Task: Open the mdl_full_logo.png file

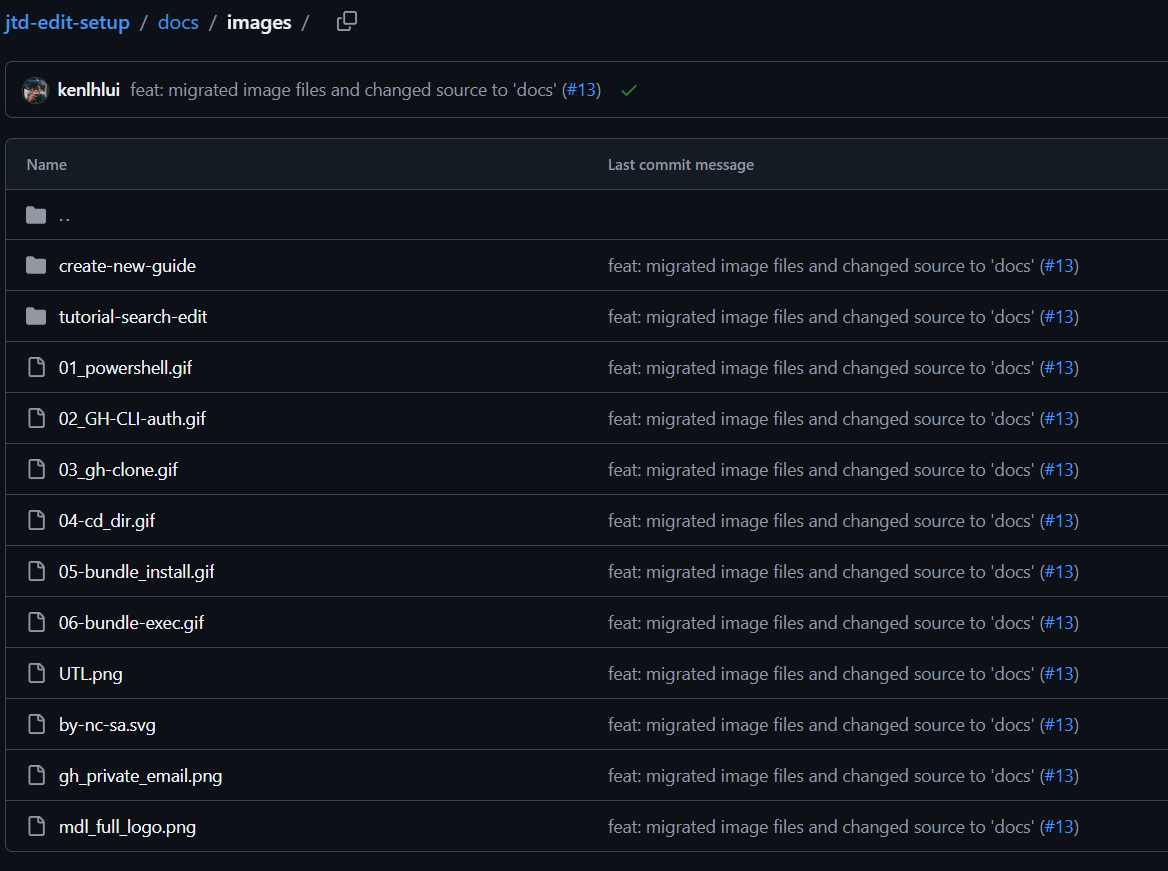Action: 127,827
